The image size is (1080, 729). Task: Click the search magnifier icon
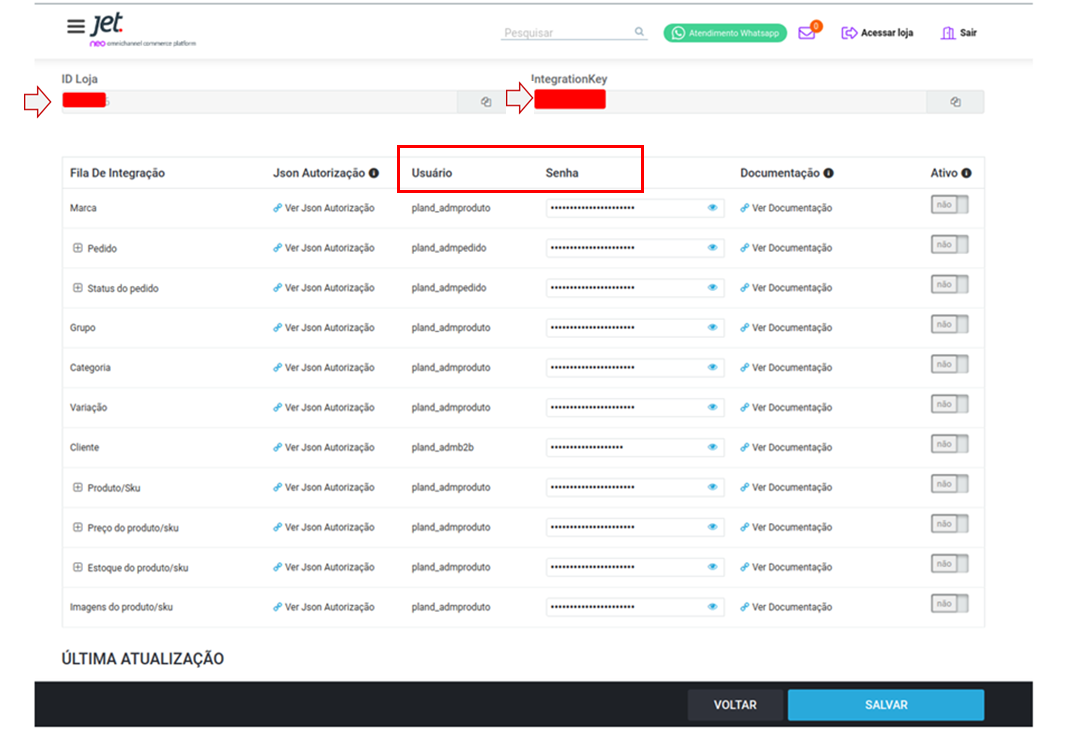click(x=639, y=32)
